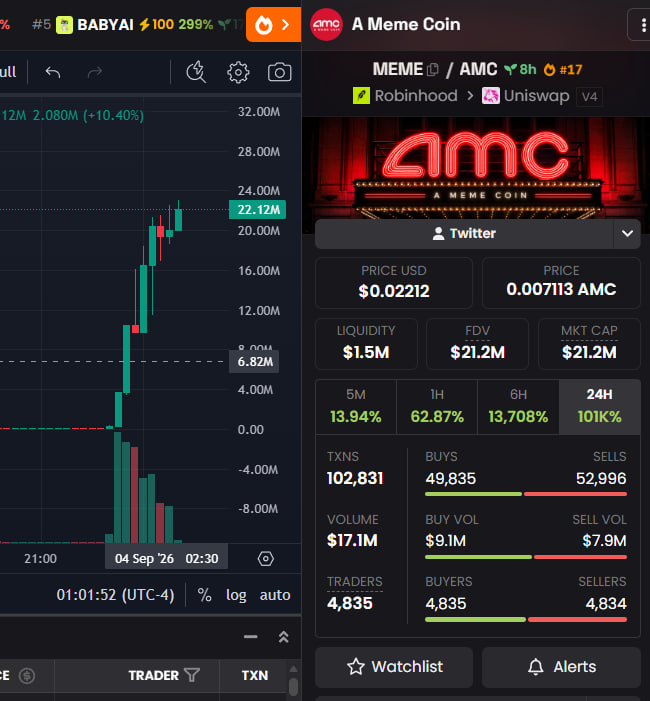Screen dimensions: 650x701
Task: Click the chart timezone clock 01:01:52 (UTC-4)
Action: point(115,595)
